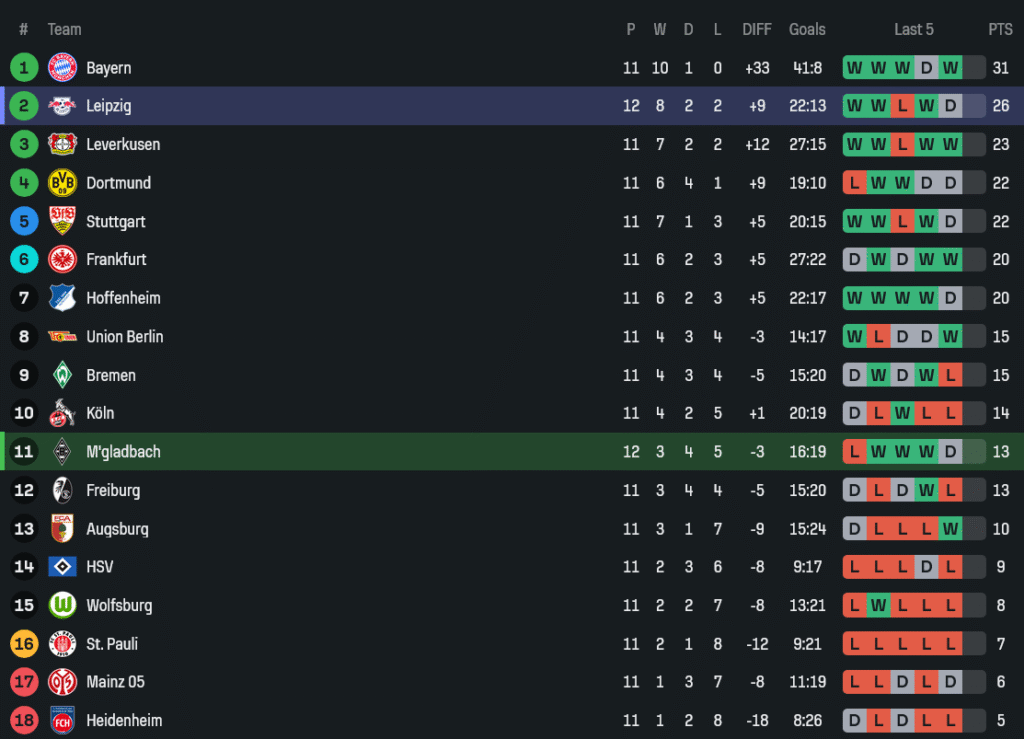Click the Leipzig club logo

click(x=63, y=106)
